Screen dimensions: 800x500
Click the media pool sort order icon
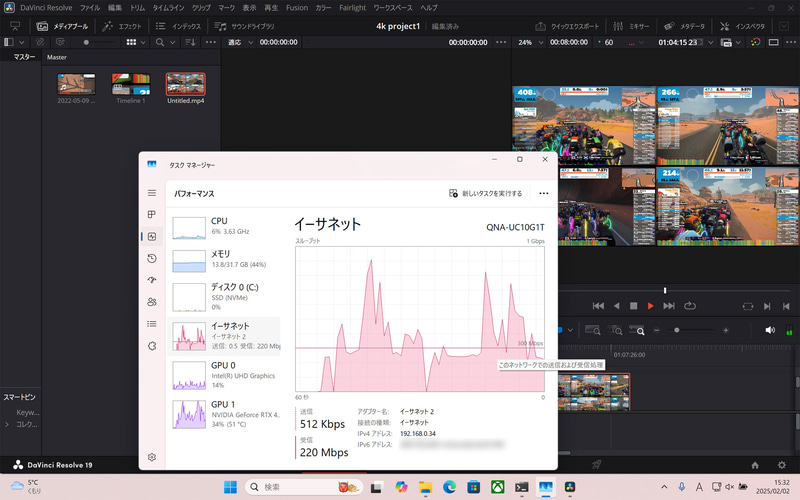(x=190, y=42)
